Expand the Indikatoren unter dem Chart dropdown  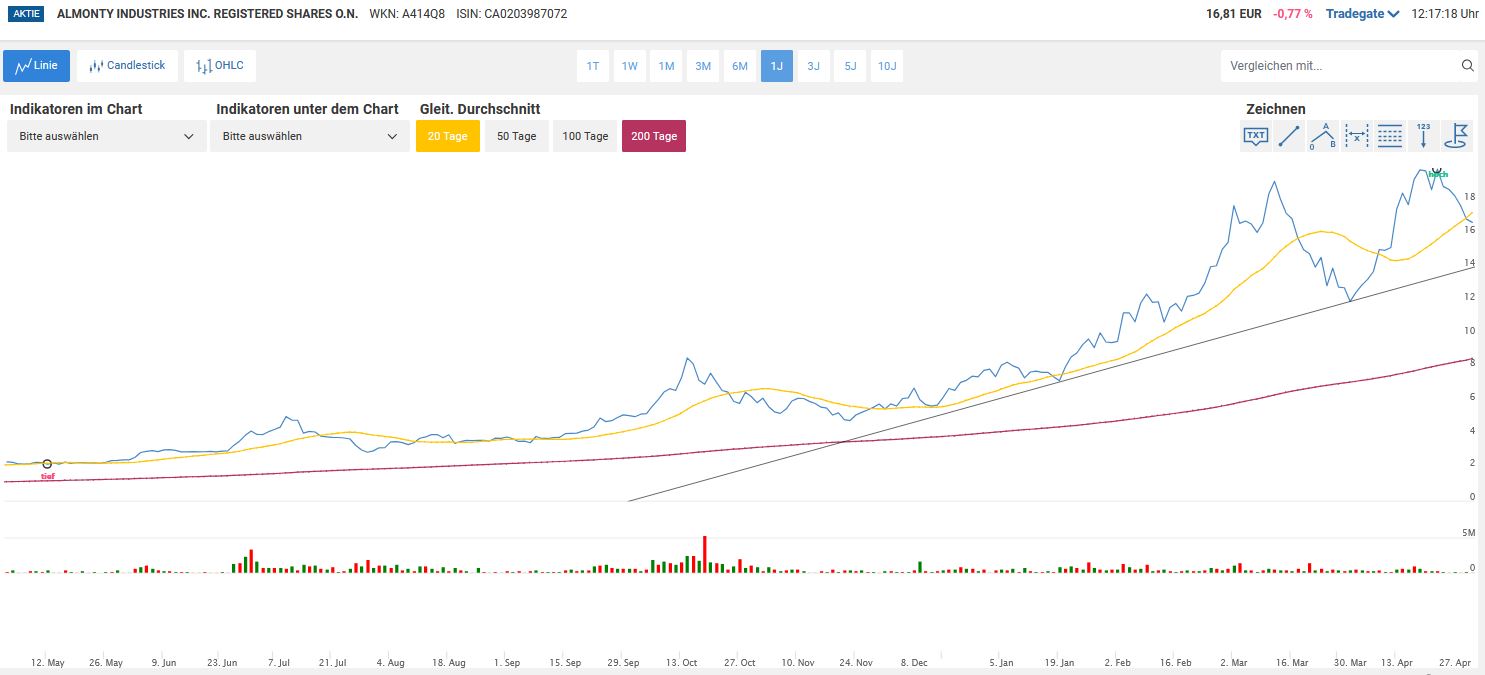tap(310, 136)
